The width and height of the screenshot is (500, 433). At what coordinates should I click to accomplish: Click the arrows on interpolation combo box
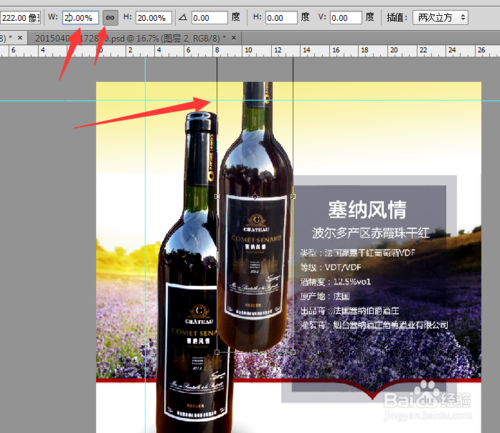tap(463, 17)
